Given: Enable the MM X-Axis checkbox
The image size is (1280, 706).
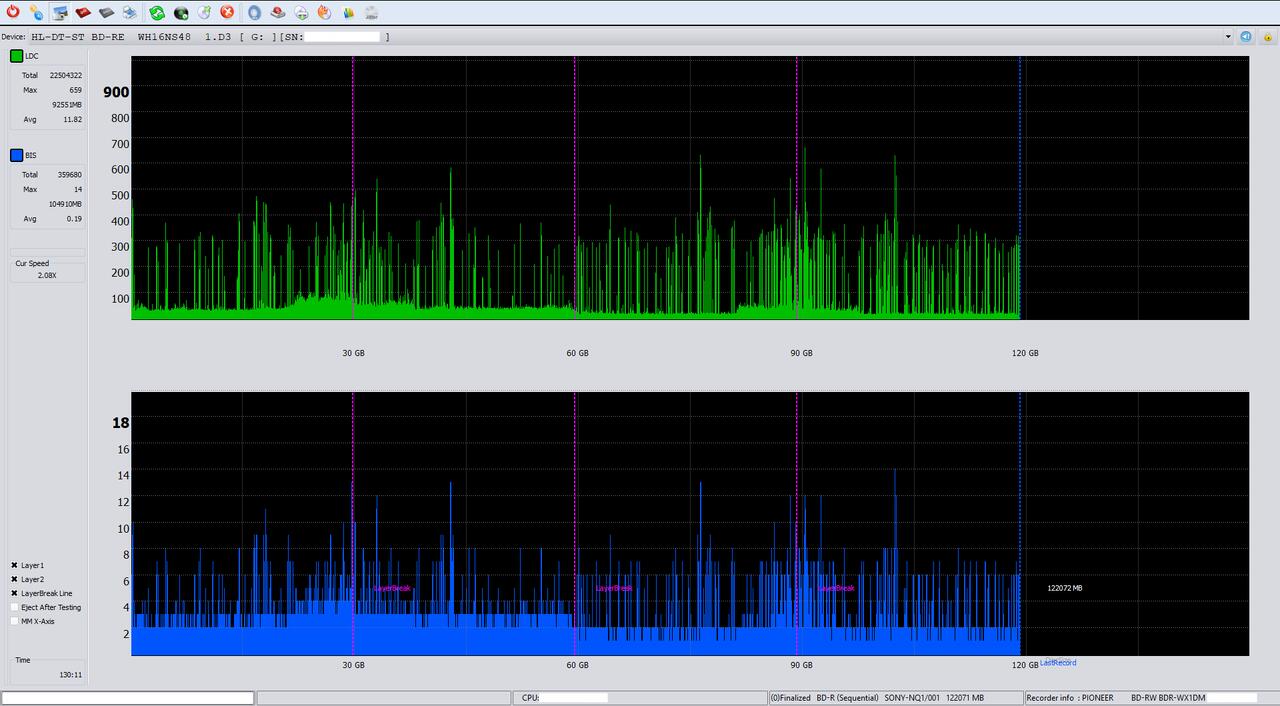Looking at the screenshot, I should [14, 621].
